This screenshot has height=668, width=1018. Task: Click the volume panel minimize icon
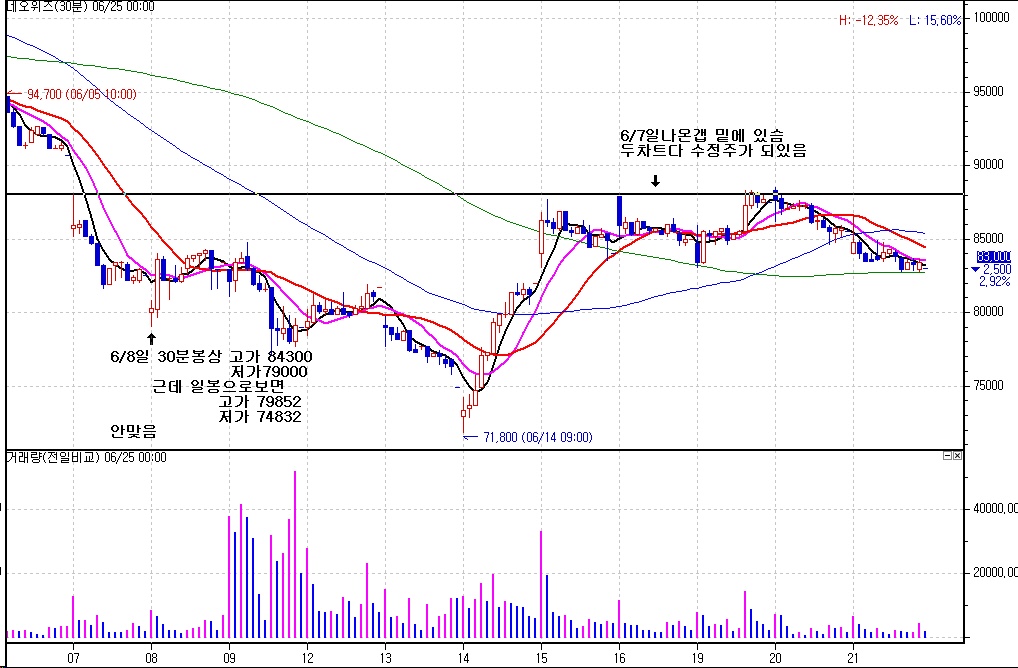click(x=946, y=456)
